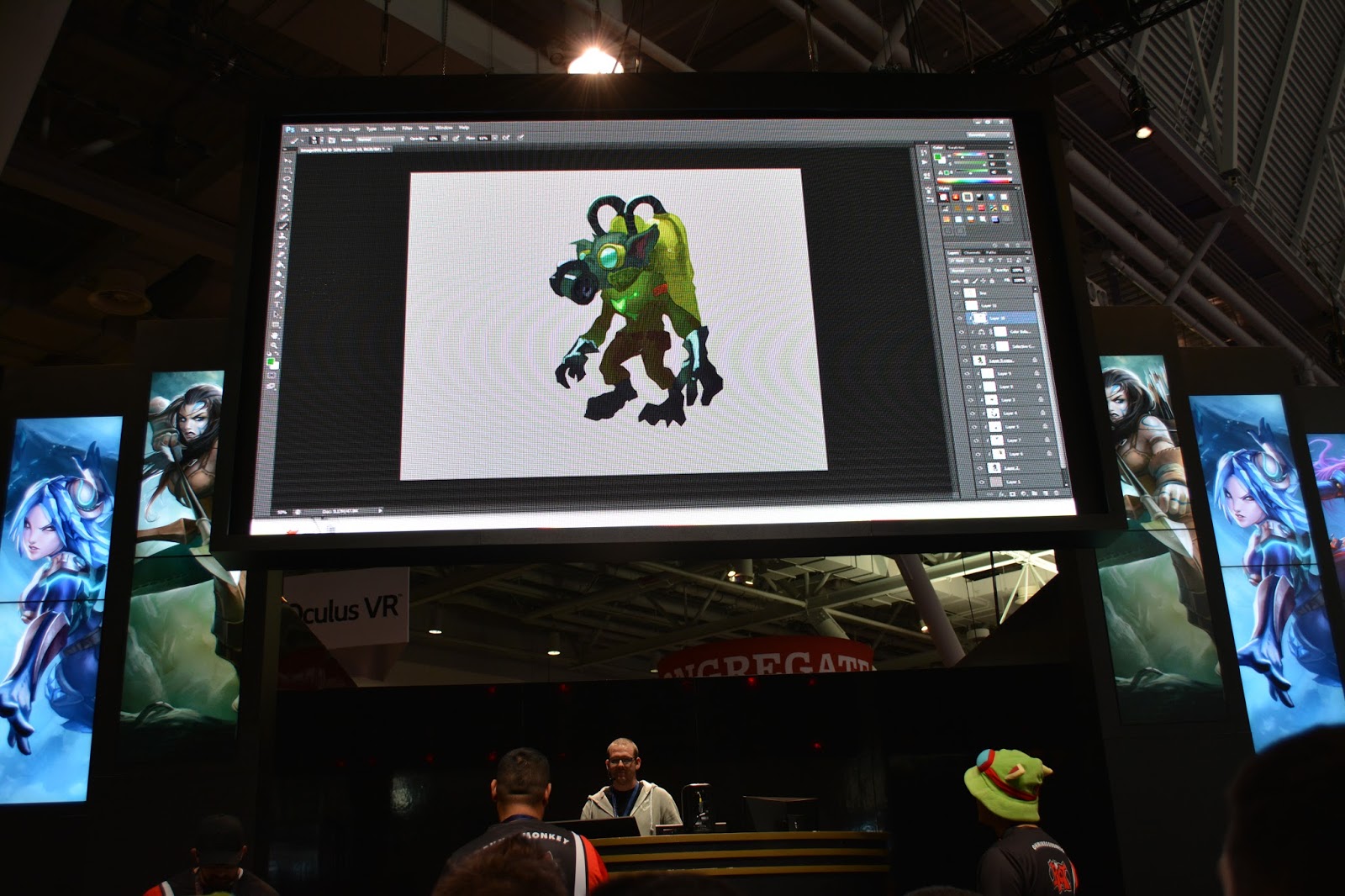Enable airbrush mode in options bar
Screen dimensions: 1345x896
point(508,137)
